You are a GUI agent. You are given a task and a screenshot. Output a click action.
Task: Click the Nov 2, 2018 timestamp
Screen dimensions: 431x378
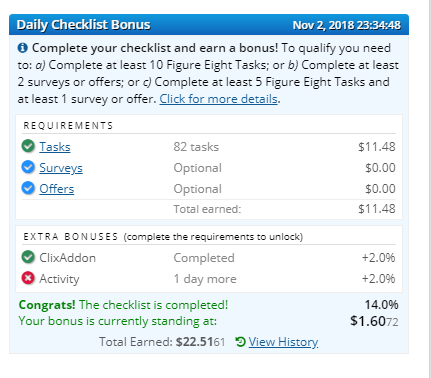pos(347,25)
